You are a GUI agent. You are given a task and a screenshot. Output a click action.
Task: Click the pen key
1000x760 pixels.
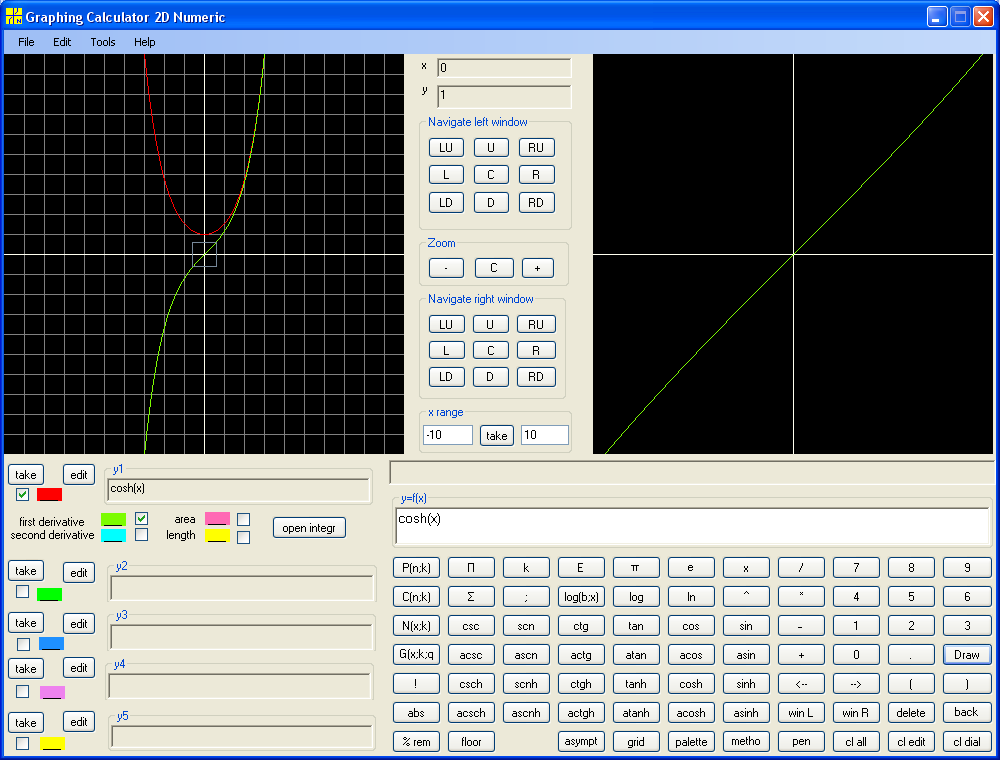coord(801,742)
